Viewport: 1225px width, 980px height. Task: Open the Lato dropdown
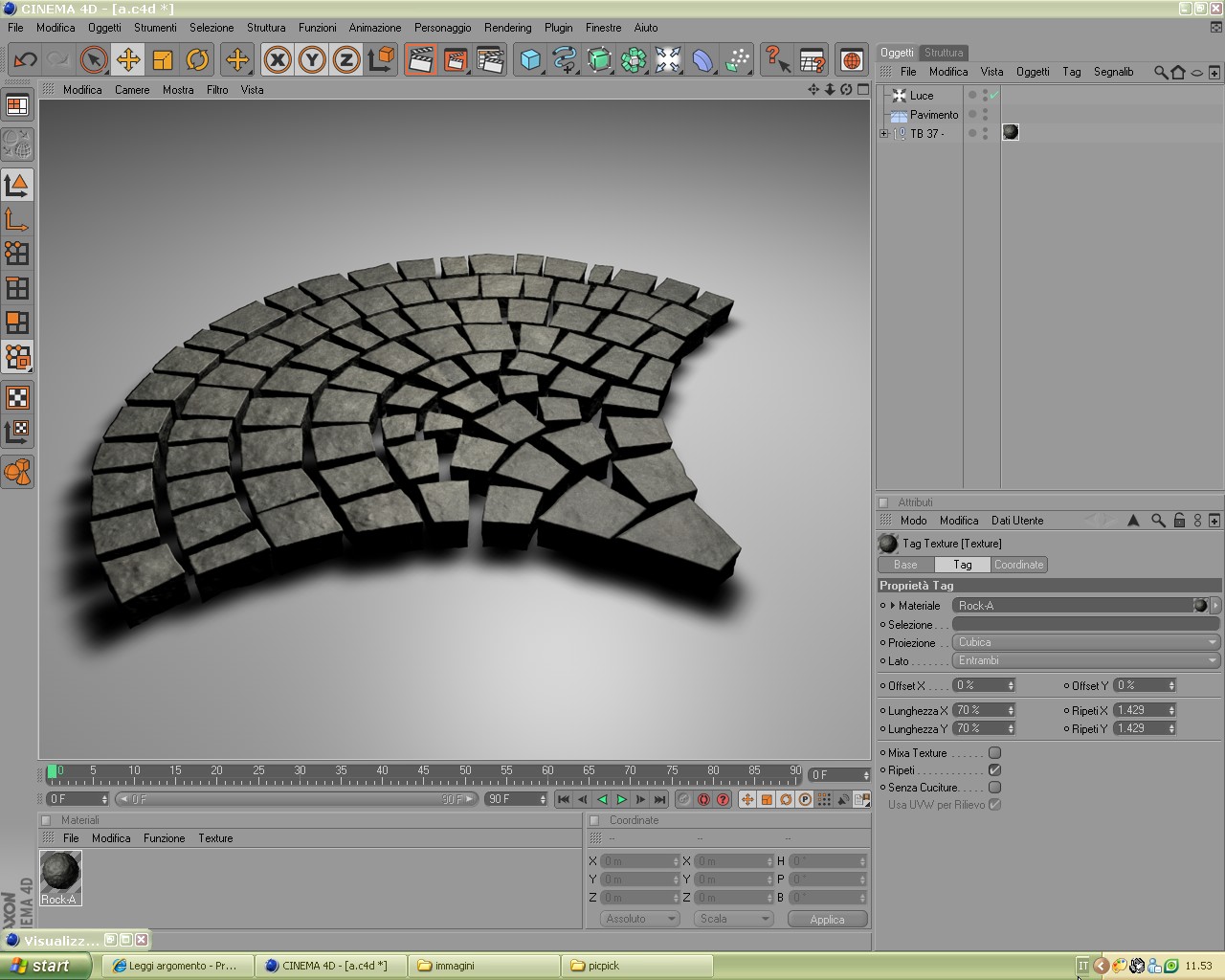[x=1086, y=660]
